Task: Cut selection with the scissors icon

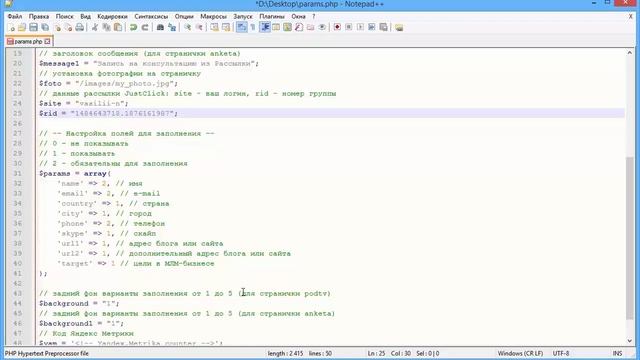Action: point(95,27)
